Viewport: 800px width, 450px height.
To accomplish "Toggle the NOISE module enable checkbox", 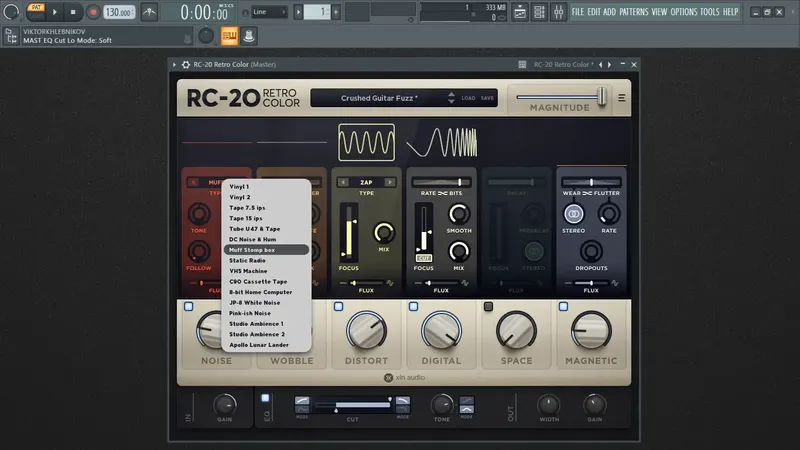I will 189,307.
